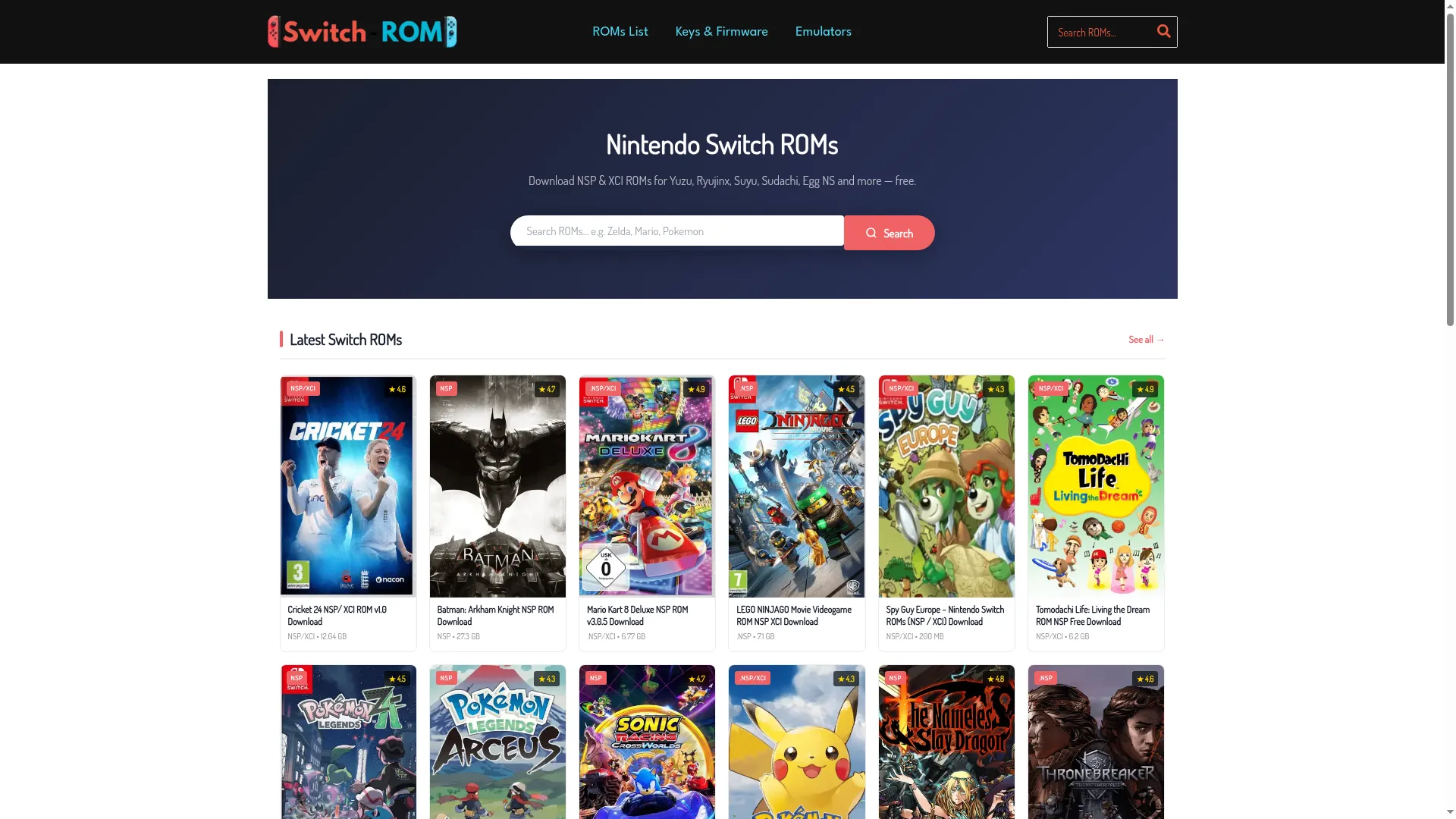Click the 4.8 rating on Nameless Slay Dragon
Image resolution: width=1456 pixels, height=819 pixels.
click(996, 679)
